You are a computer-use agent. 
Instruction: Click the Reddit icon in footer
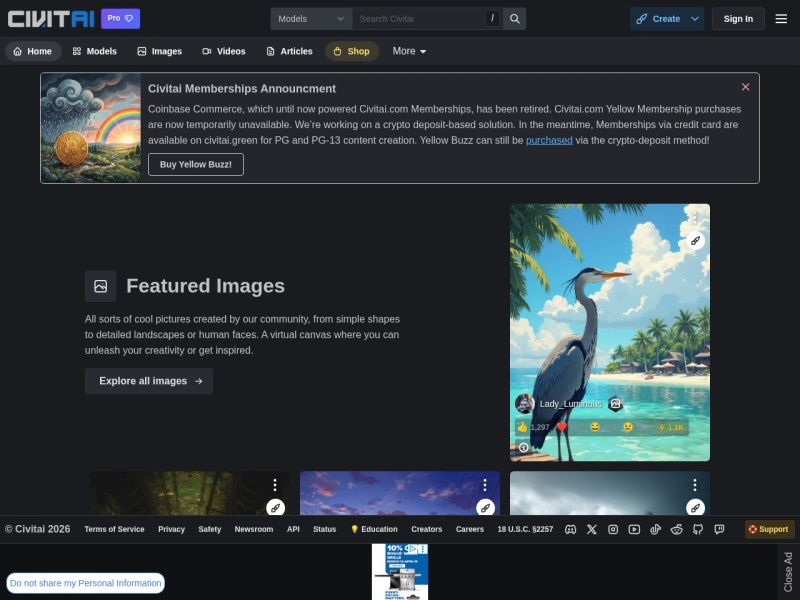pos(677,529)
